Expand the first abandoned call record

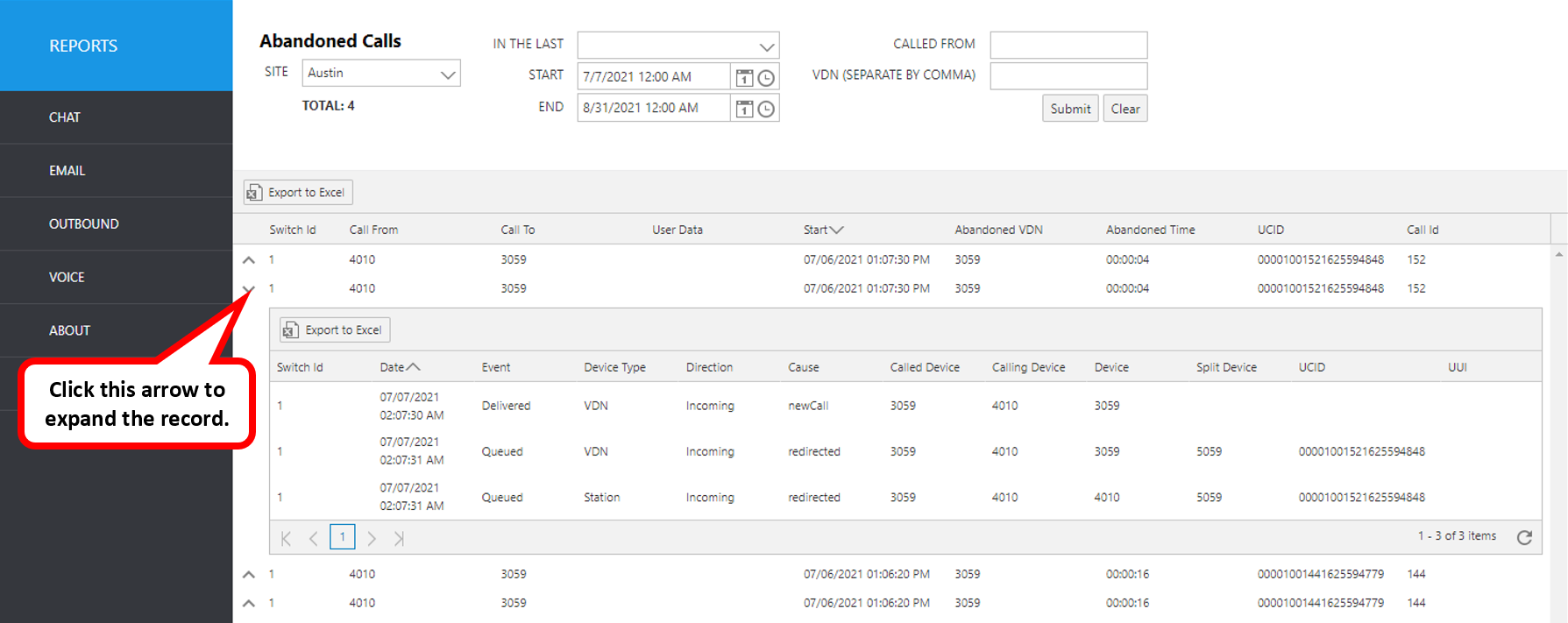(249, 260)
